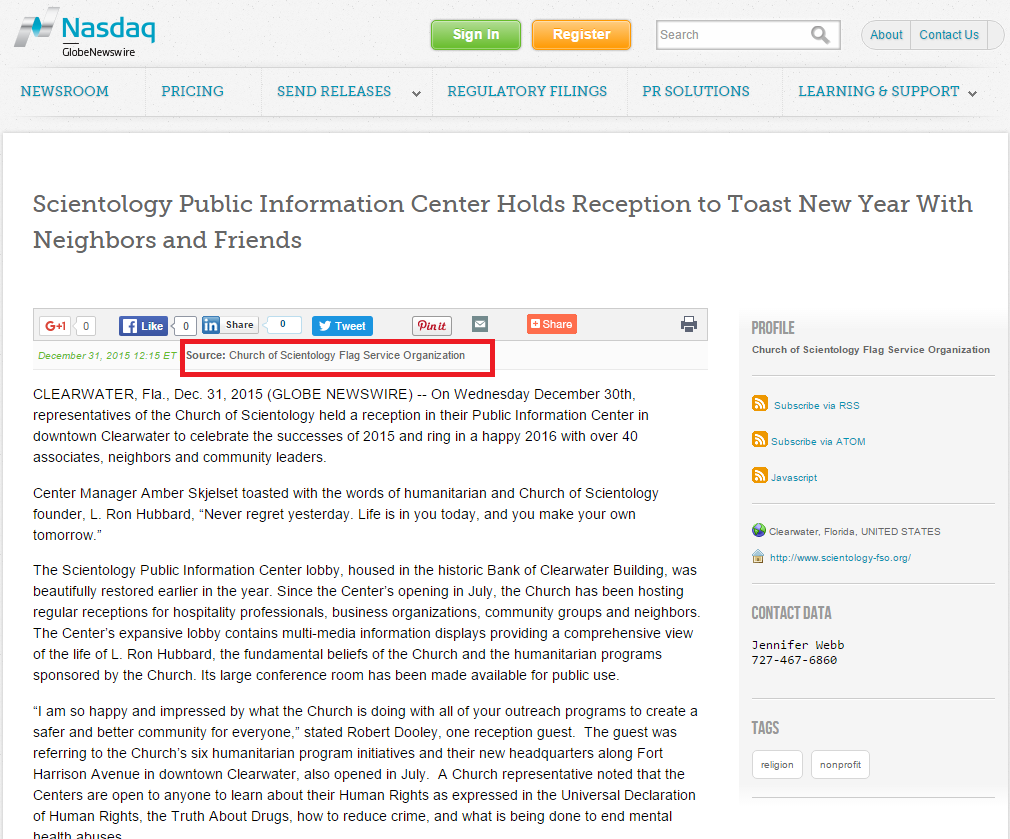Click the Clearwater, Florida, UNITED STATES location text
Image resolution: width=1010 pixels, height=839 pixels.
point(854,532)
